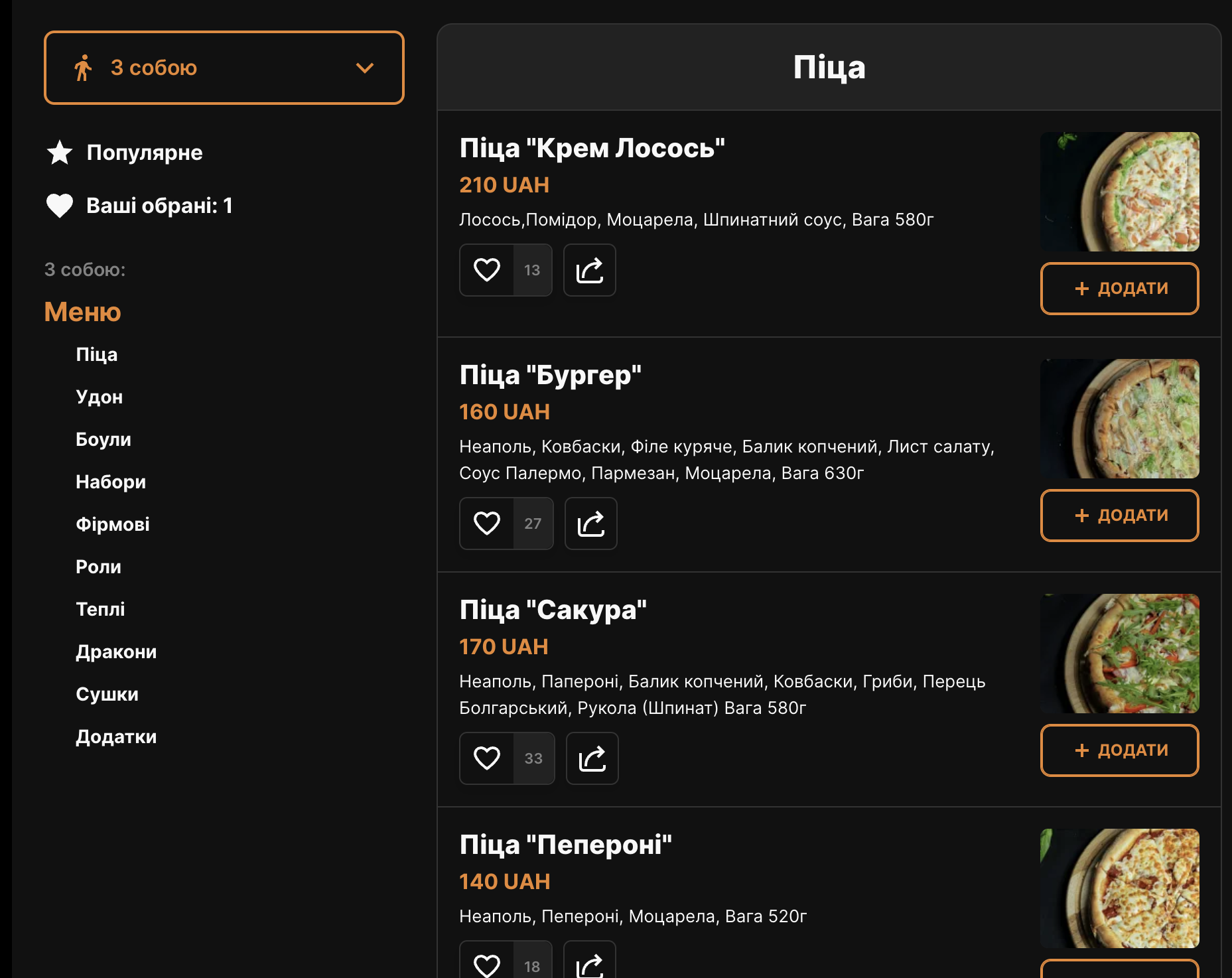
Task: Click the heart icon beside Ваші обрані
Action: pyautogui.click(x=60, y=206)
